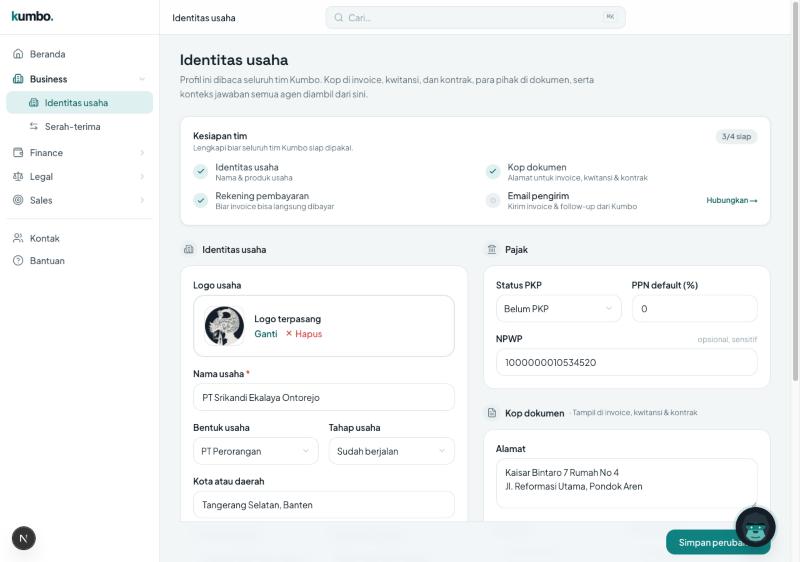Open the Bantuan page
This screenshot has width=800, height=562.
point(80,261)
